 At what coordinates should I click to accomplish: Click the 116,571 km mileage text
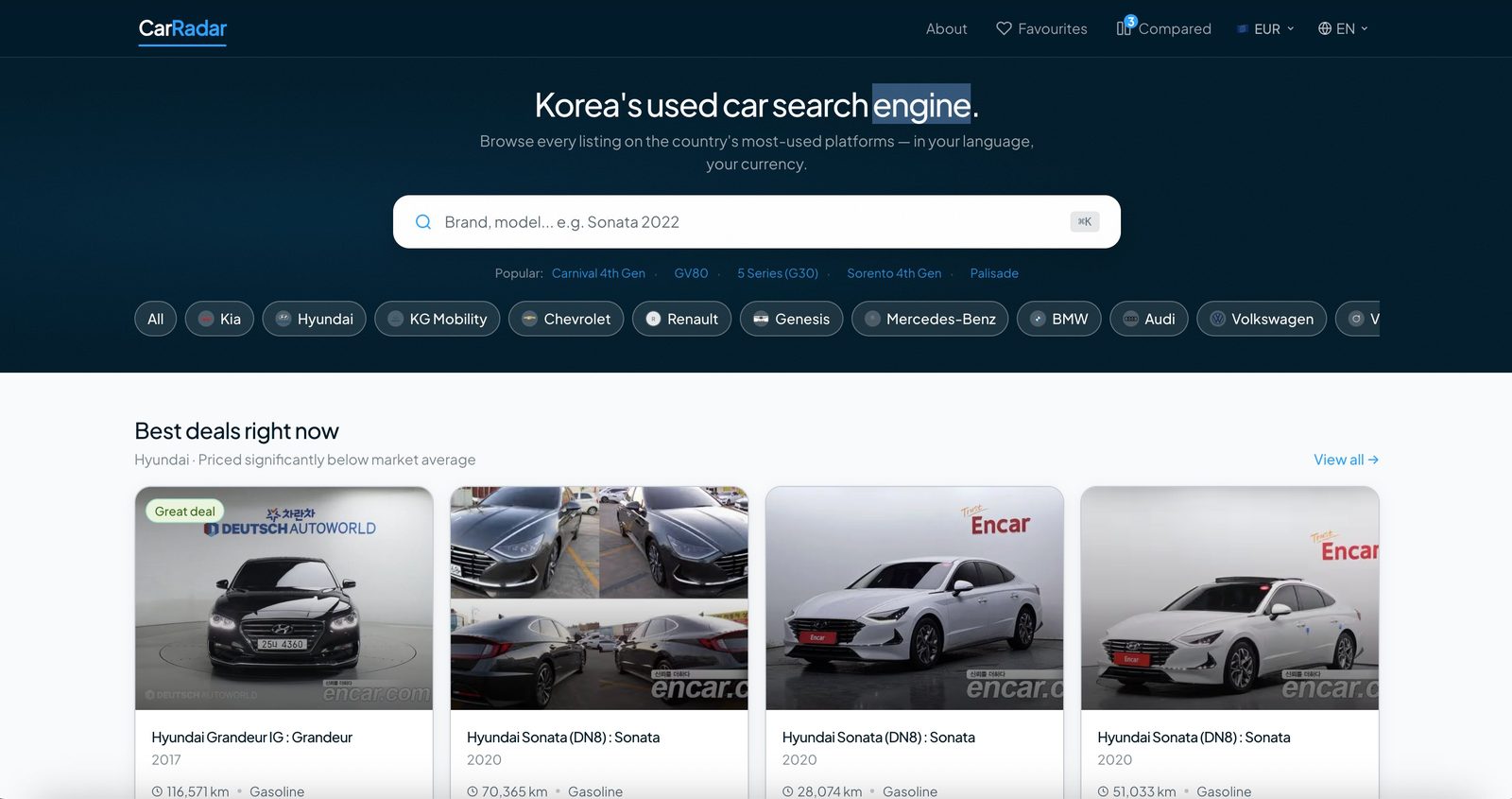(x=198, y=791)
